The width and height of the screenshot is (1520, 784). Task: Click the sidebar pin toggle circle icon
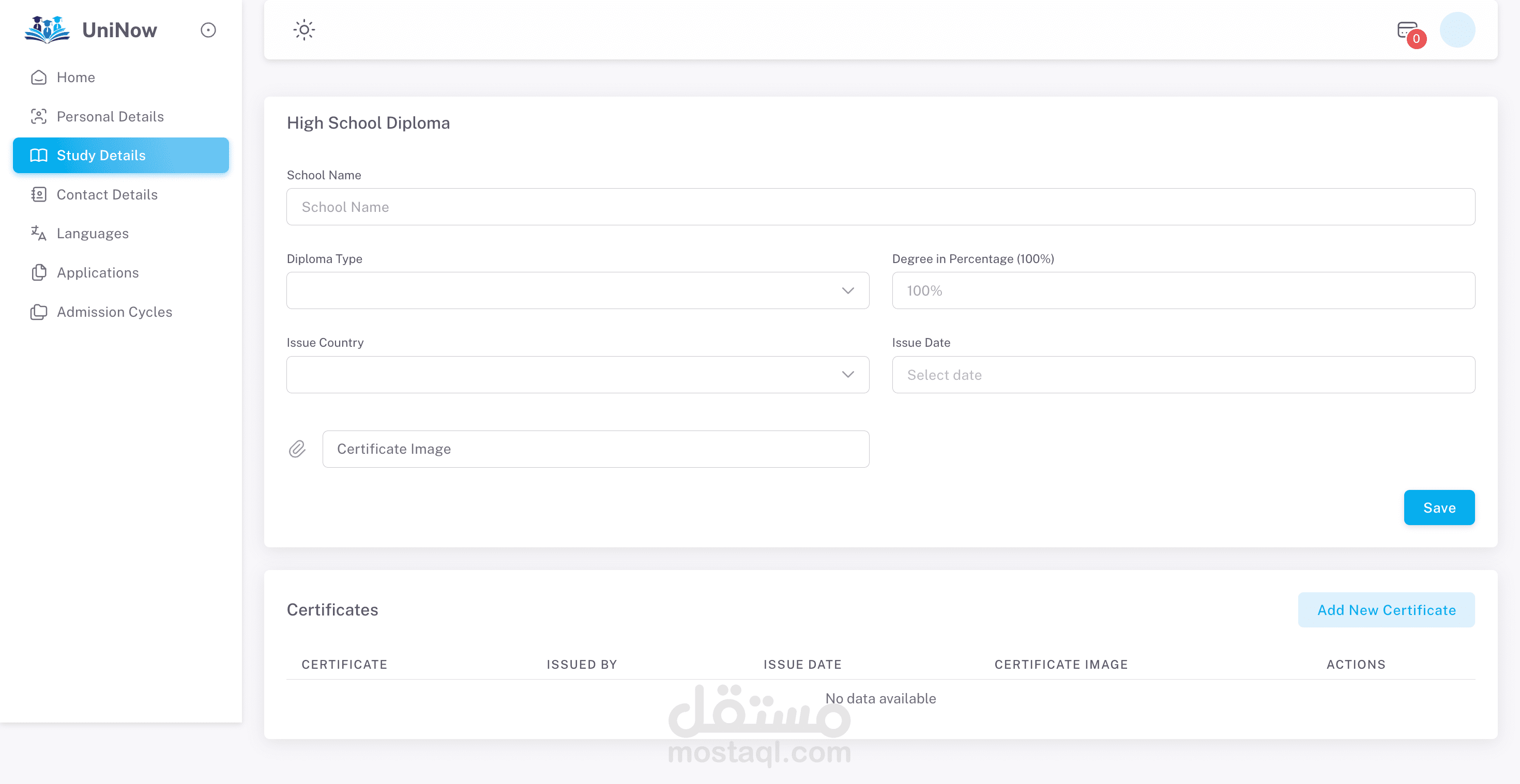click(208, 29)
